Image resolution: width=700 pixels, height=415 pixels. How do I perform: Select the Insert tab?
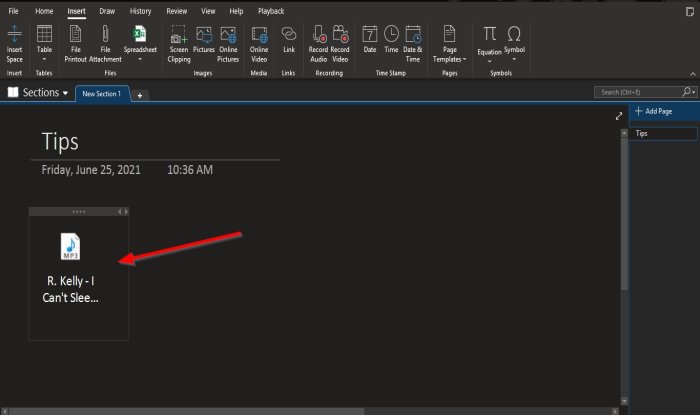pyautogui.click(x=76, y=11)
